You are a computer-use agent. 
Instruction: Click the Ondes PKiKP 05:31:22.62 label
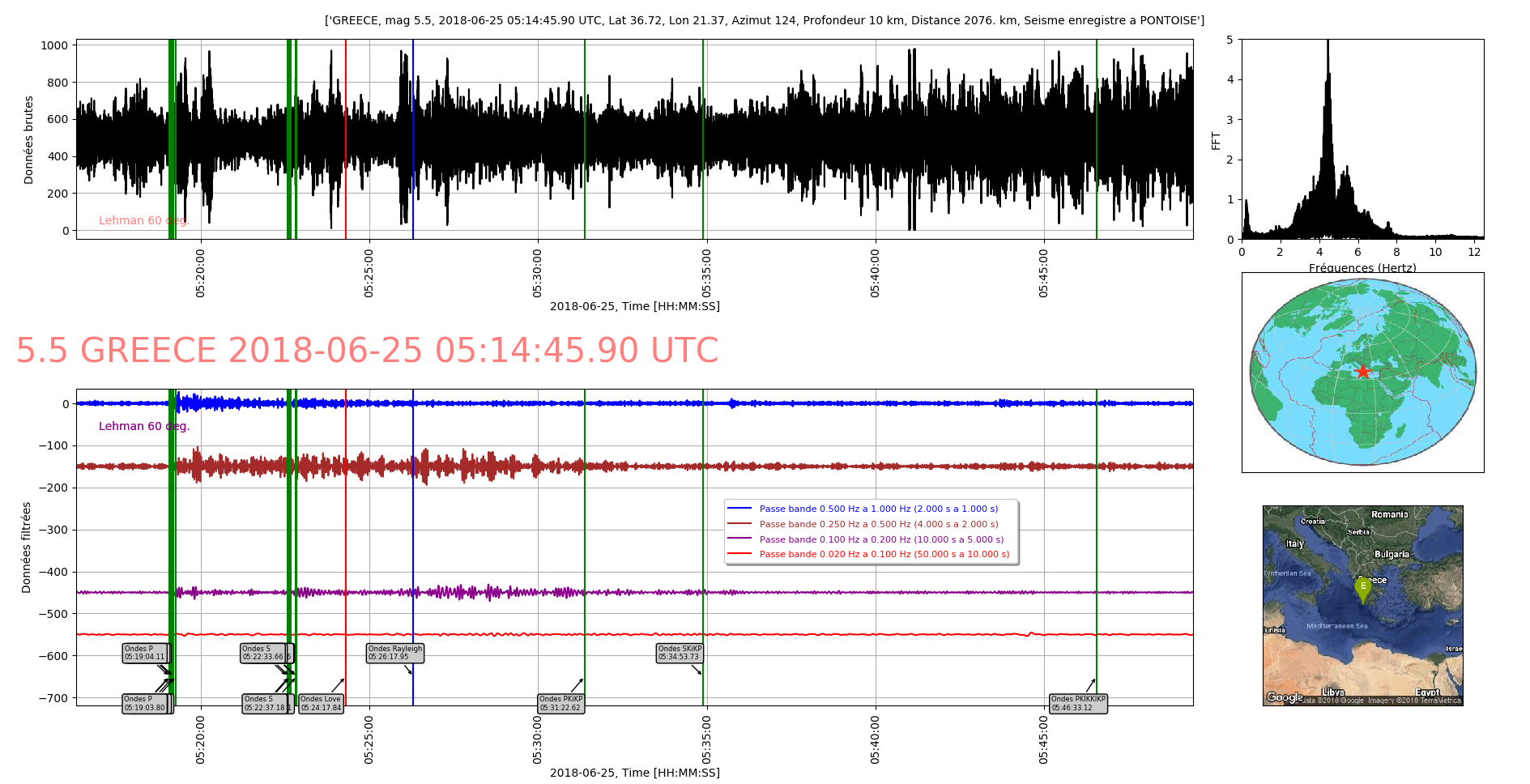[560, 703]
